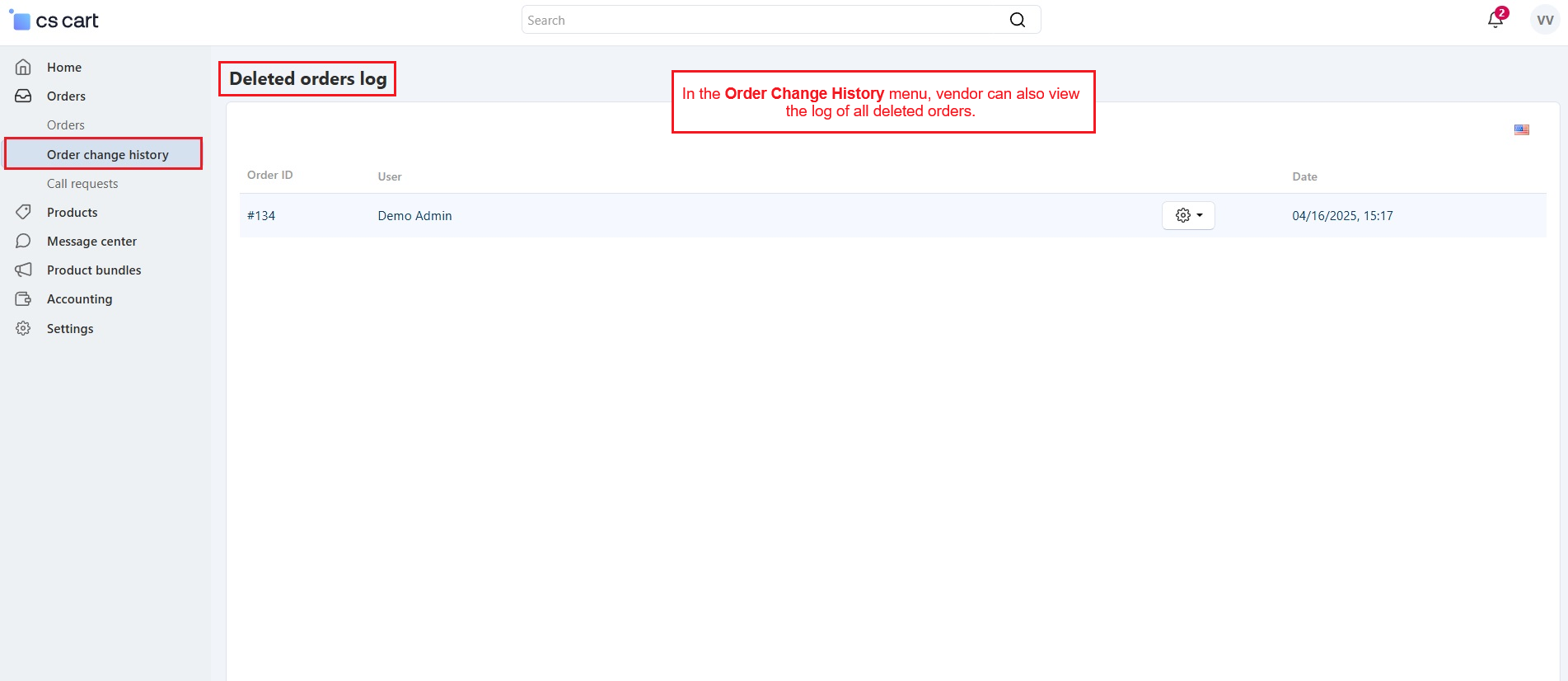Click the Demo Admin user link
Screen dimensions: 1568x681
pos(414,216)
